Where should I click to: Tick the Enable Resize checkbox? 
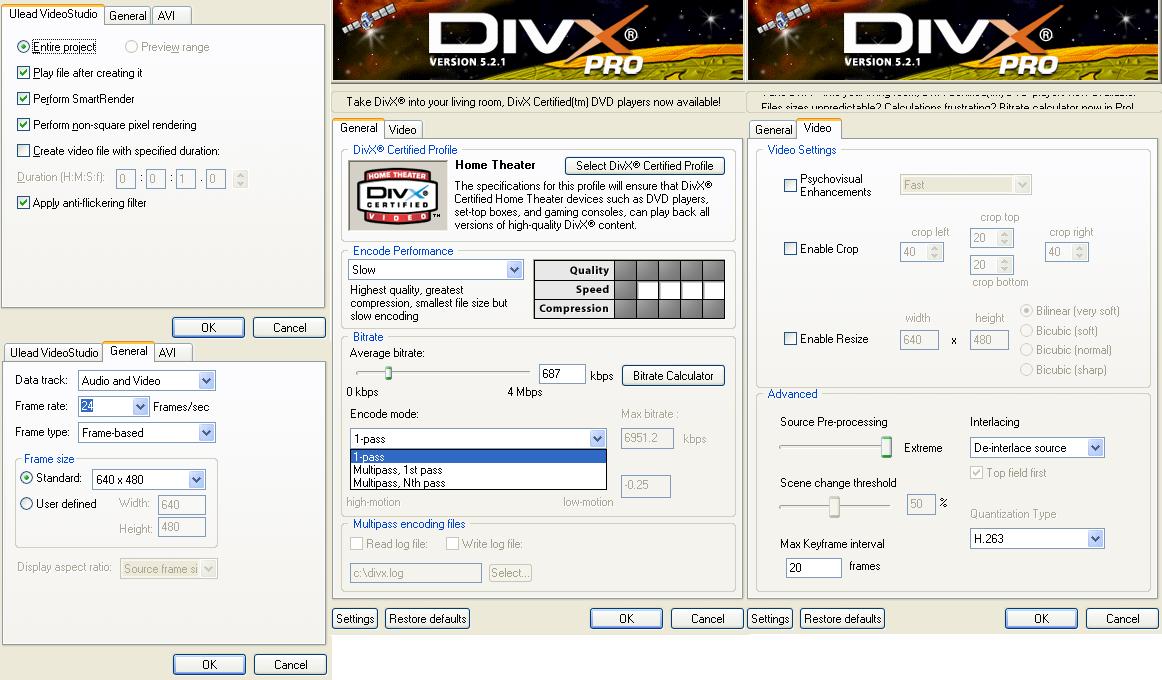790,339
